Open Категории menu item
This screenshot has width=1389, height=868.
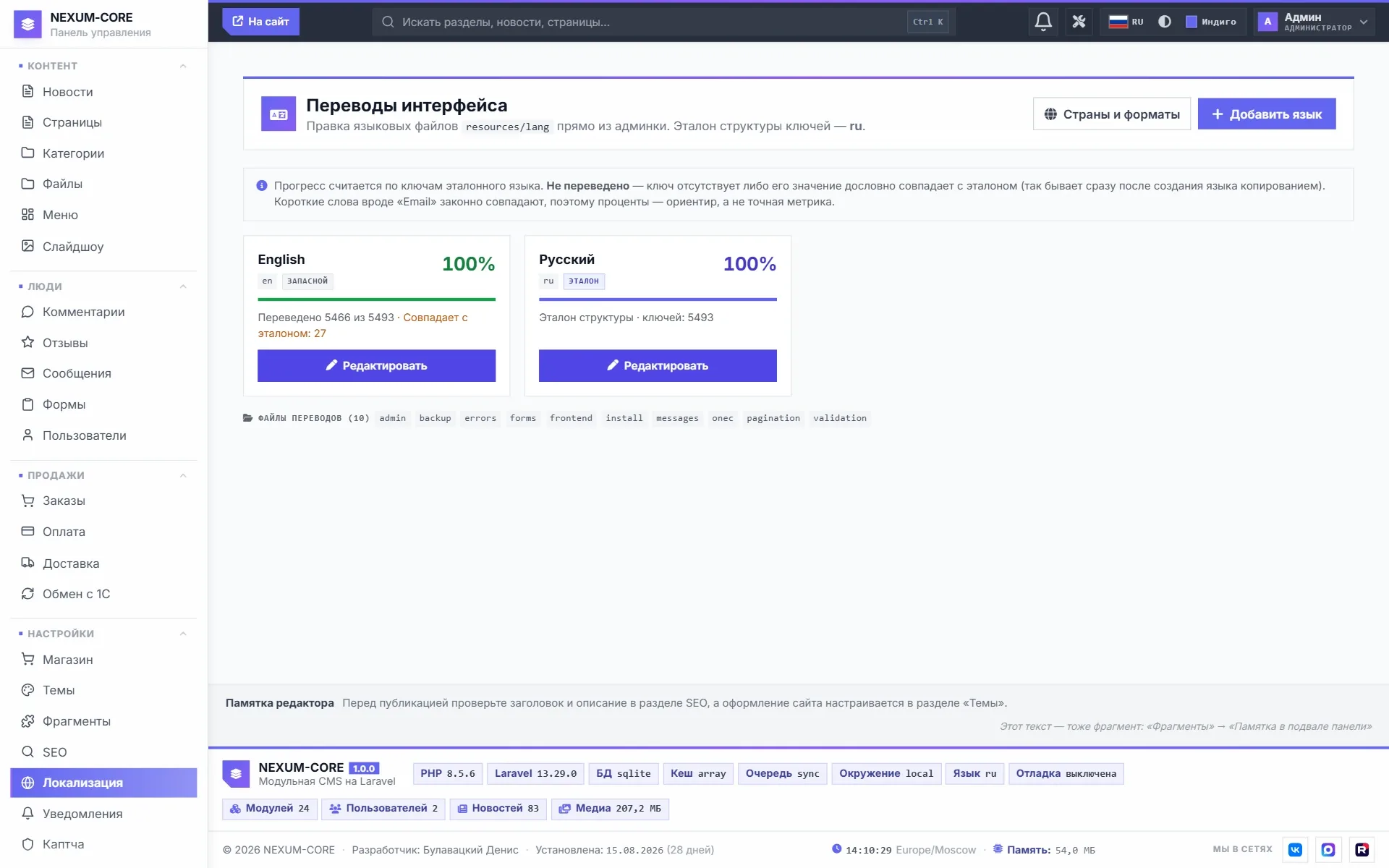click(x=103, y=153)
